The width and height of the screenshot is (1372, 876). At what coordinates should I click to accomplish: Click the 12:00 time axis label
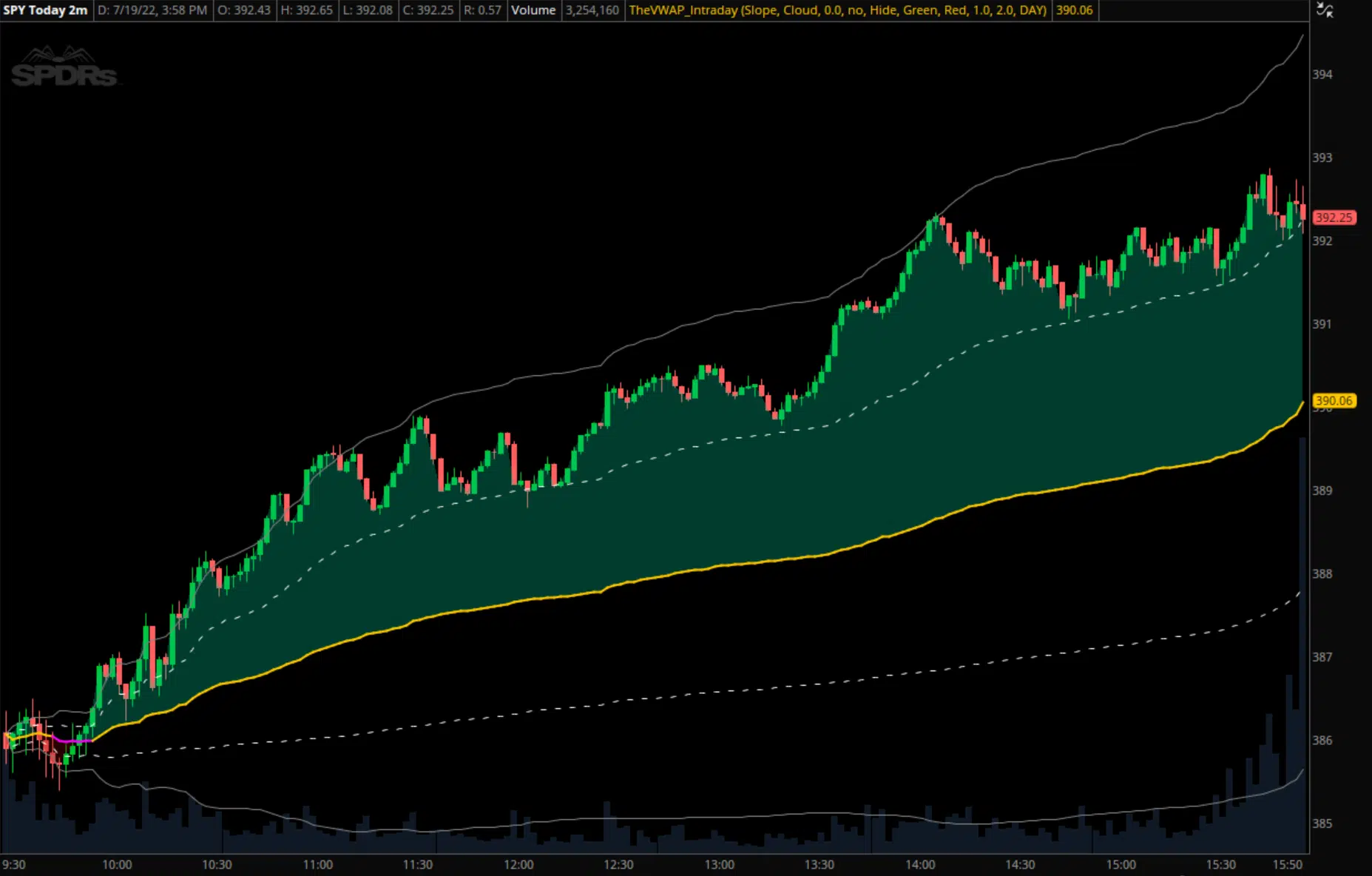click(x=518, y=864)
